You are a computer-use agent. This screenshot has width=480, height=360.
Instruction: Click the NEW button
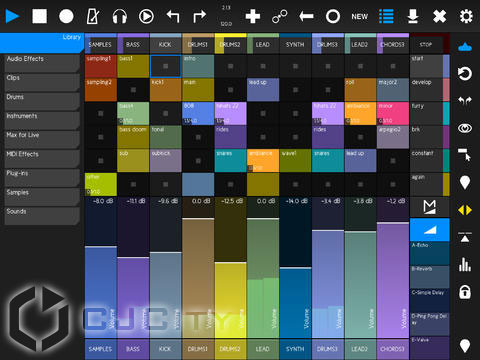pos(359,16)
